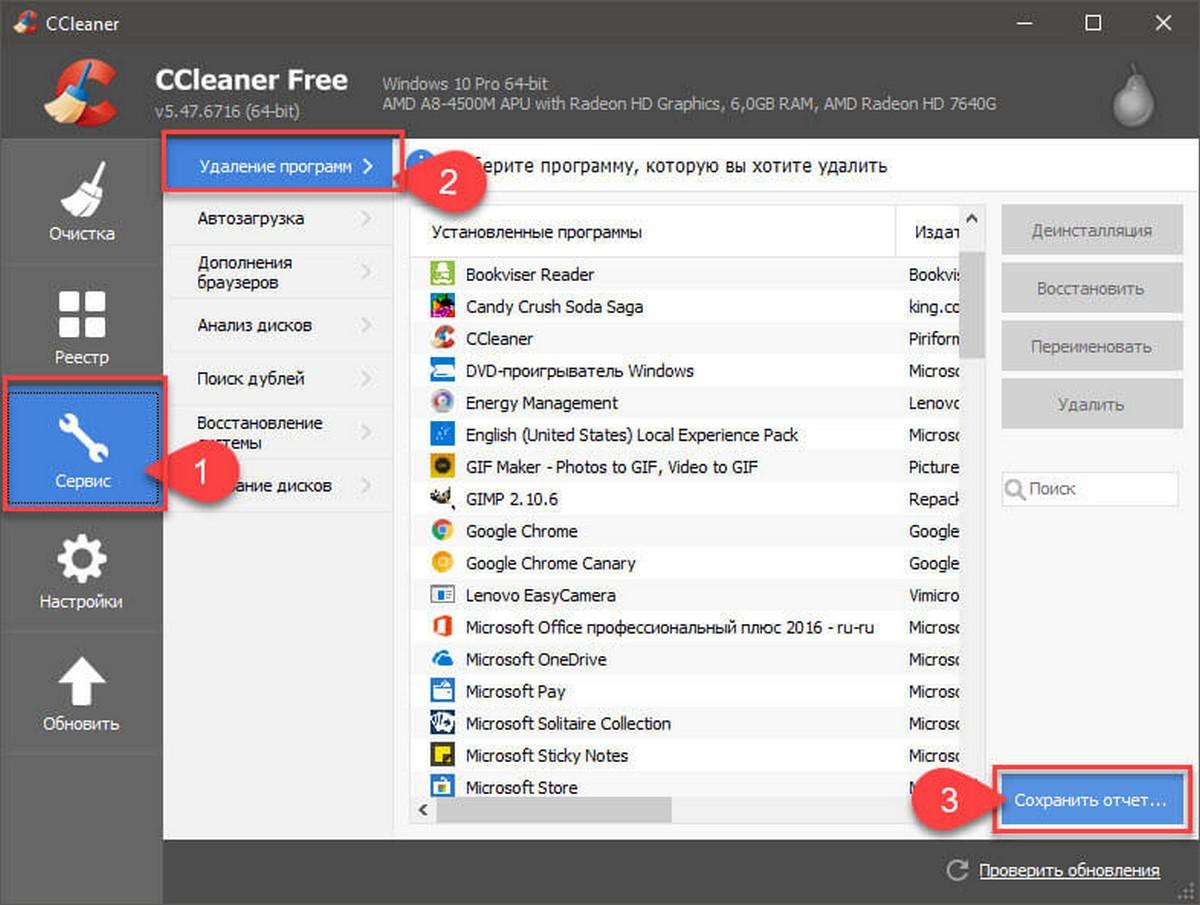Viewport: 1200px width, 905px height.
Task: Follow the Проверить обновления link
Action: coord(1070,870)
